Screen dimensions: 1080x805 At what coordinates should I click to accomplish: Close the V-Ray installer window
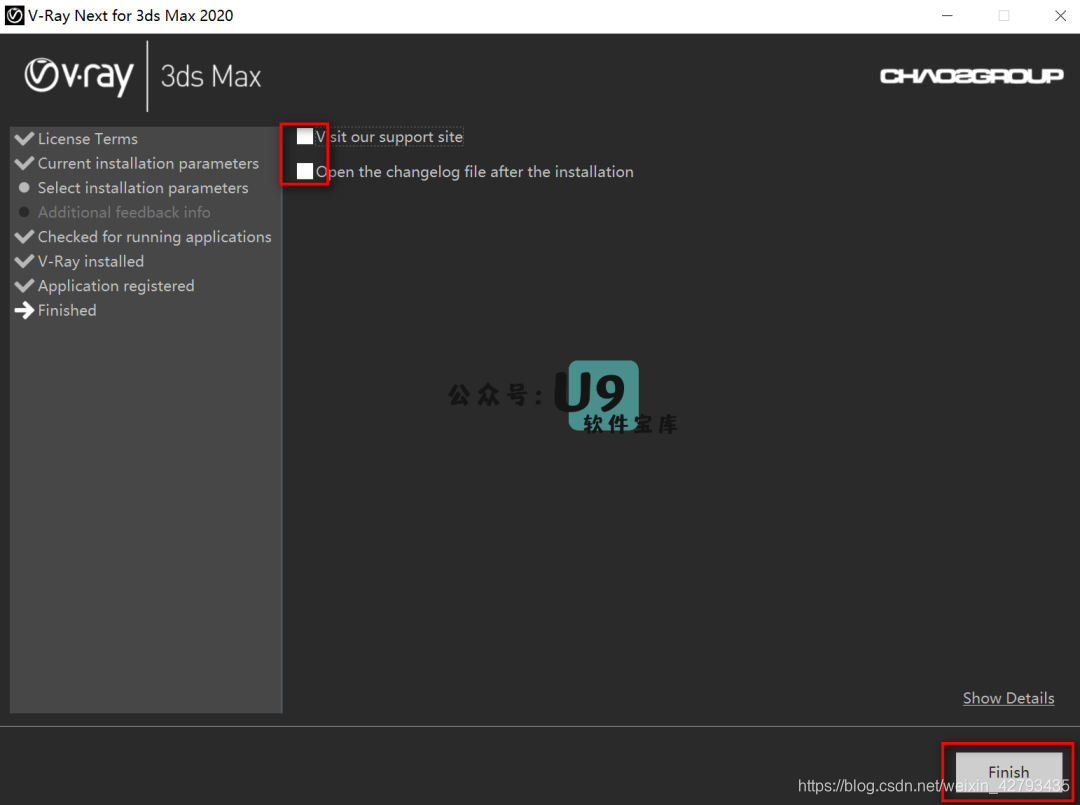(1060, 15)
